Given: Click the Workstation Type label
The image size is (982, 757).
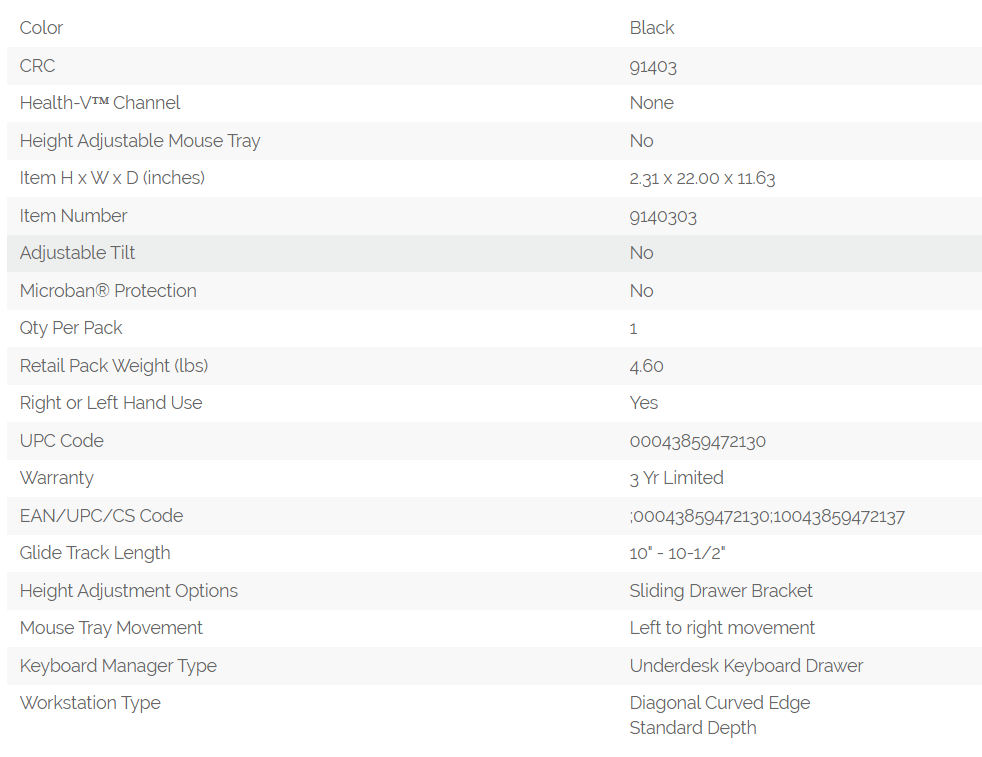Looking at the screenshot, I should click(90, 703).
